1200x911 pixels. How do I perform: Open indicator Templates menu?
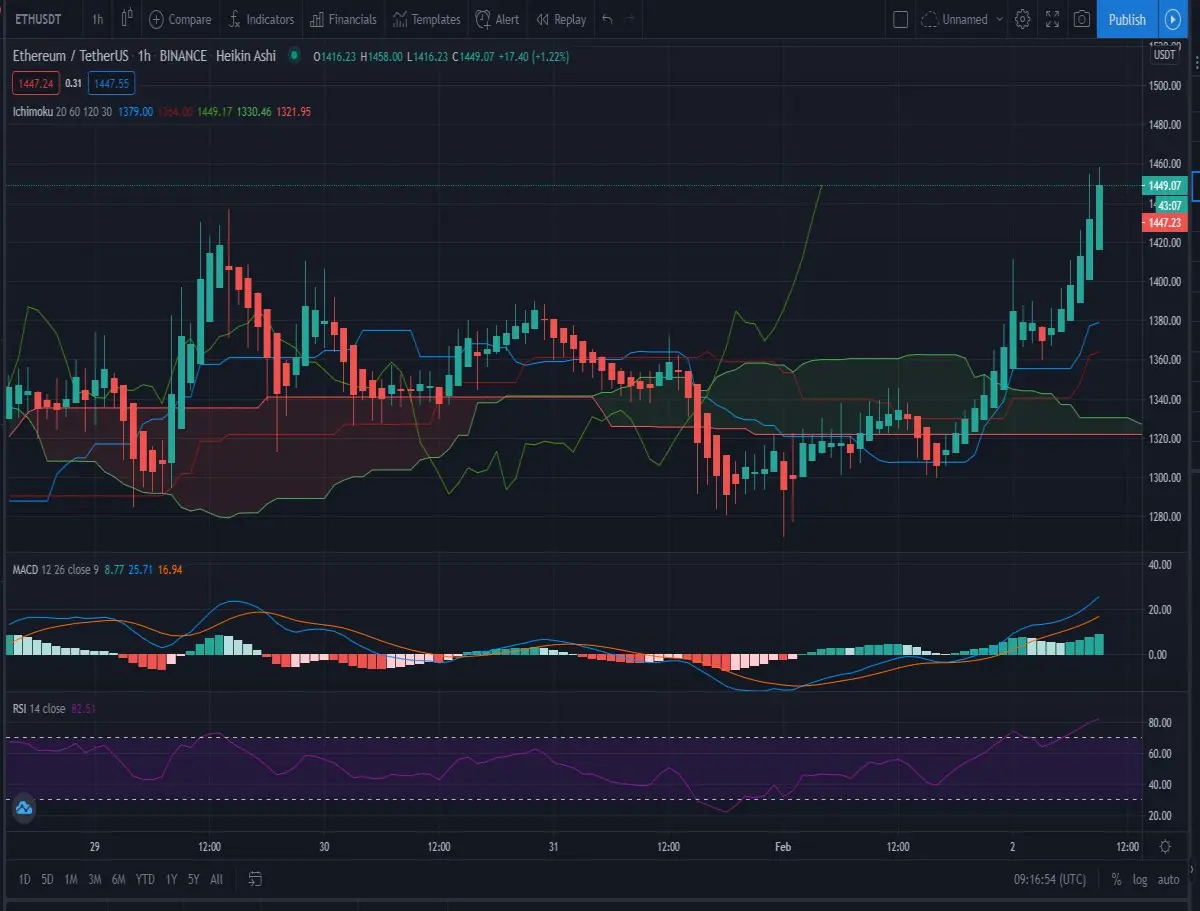coord(427,19)
